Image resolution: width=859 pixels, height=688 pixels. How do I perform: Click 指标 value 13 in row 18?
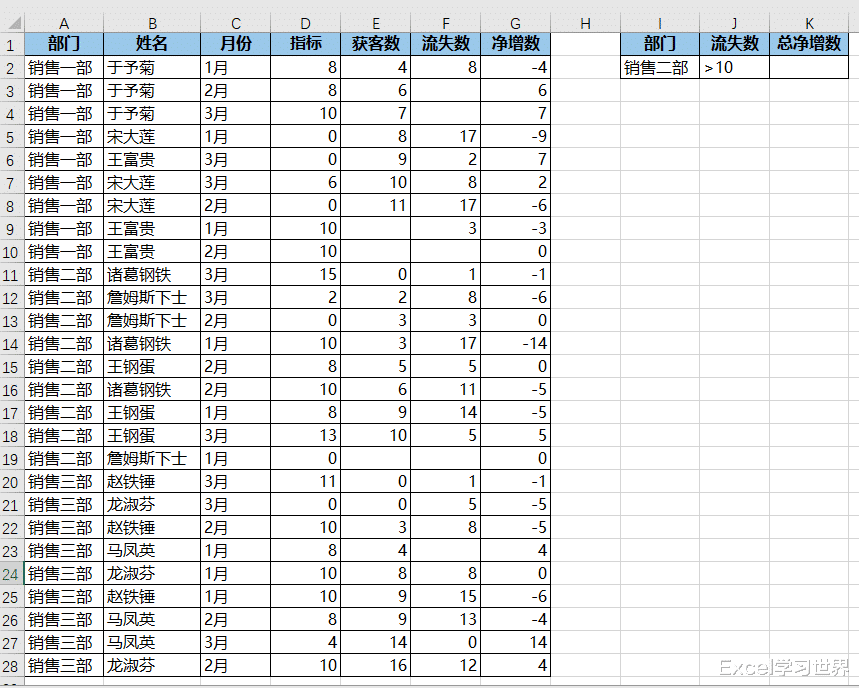coord(306,435)
